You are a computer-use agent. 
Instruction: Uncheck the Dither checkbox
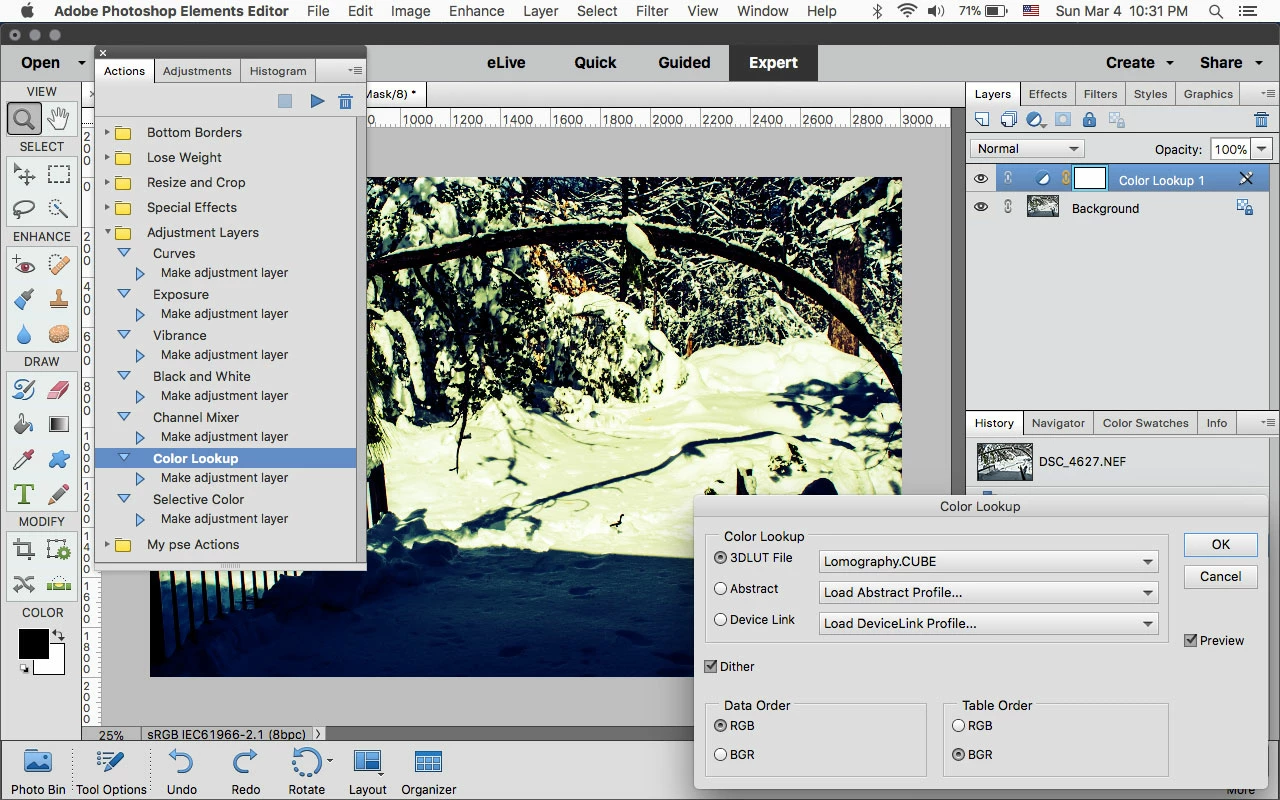[x=711, y=666]
